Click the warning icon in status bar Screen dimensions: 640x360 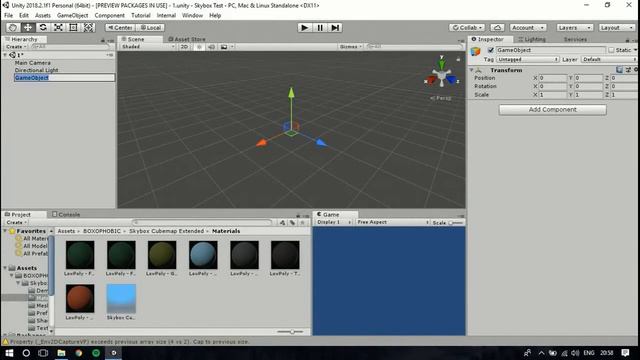[x=5, y=342]
